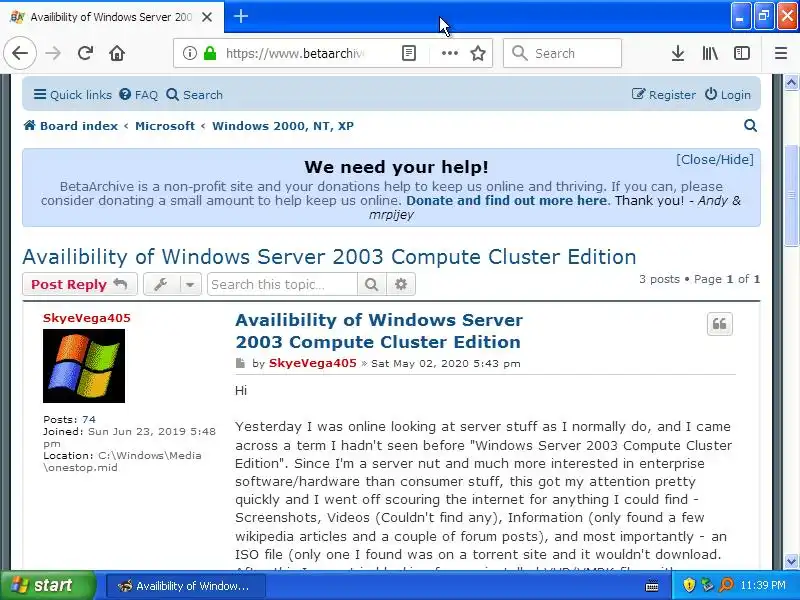Image resolution: width=800 pixels, height=600 pixels.
Task: Click the greyed-out forward arrow
Action: [x=53, y=53]
